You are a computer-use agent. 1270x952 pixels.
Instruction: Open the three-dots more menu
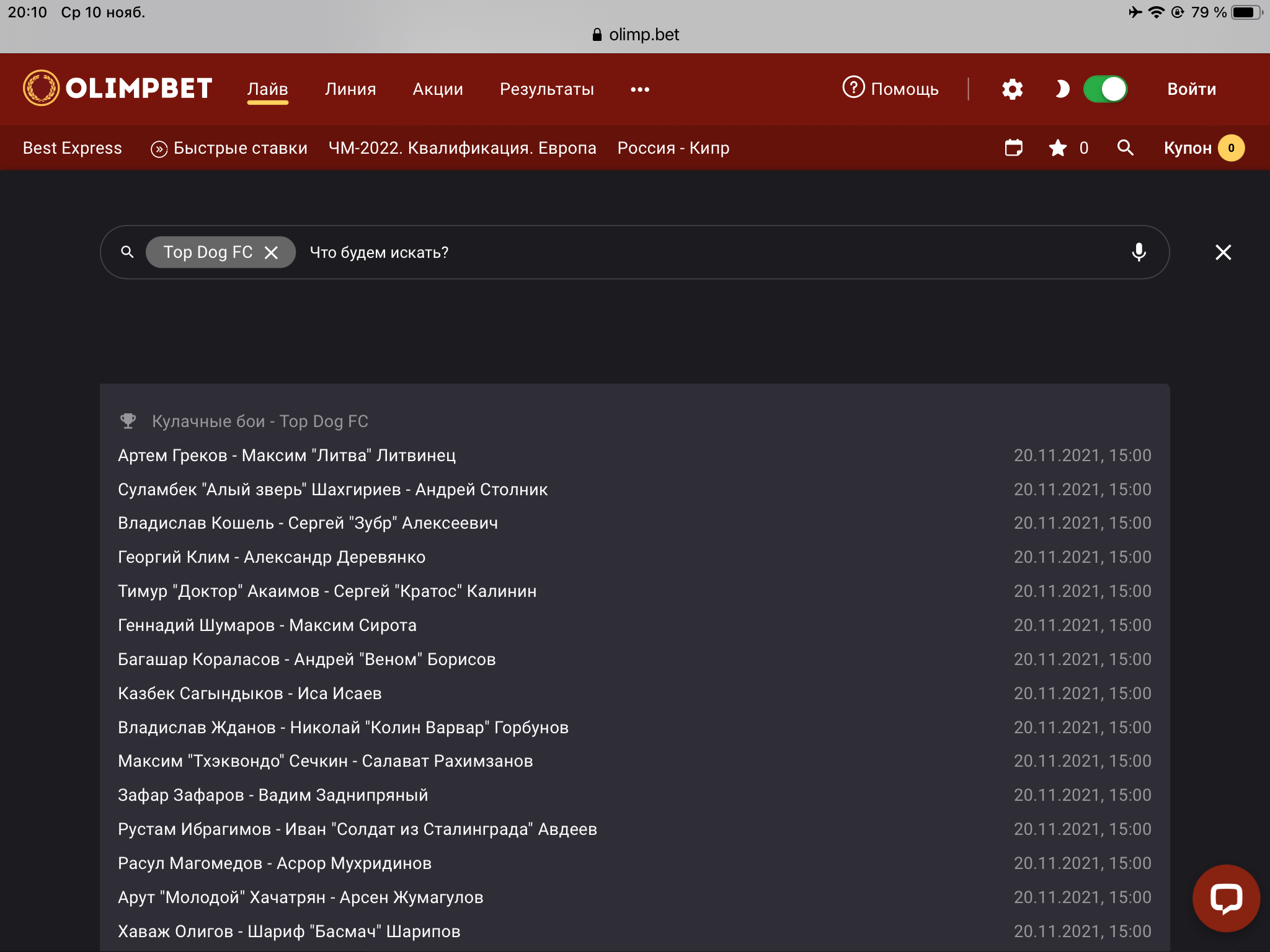[x=640, y=89]
